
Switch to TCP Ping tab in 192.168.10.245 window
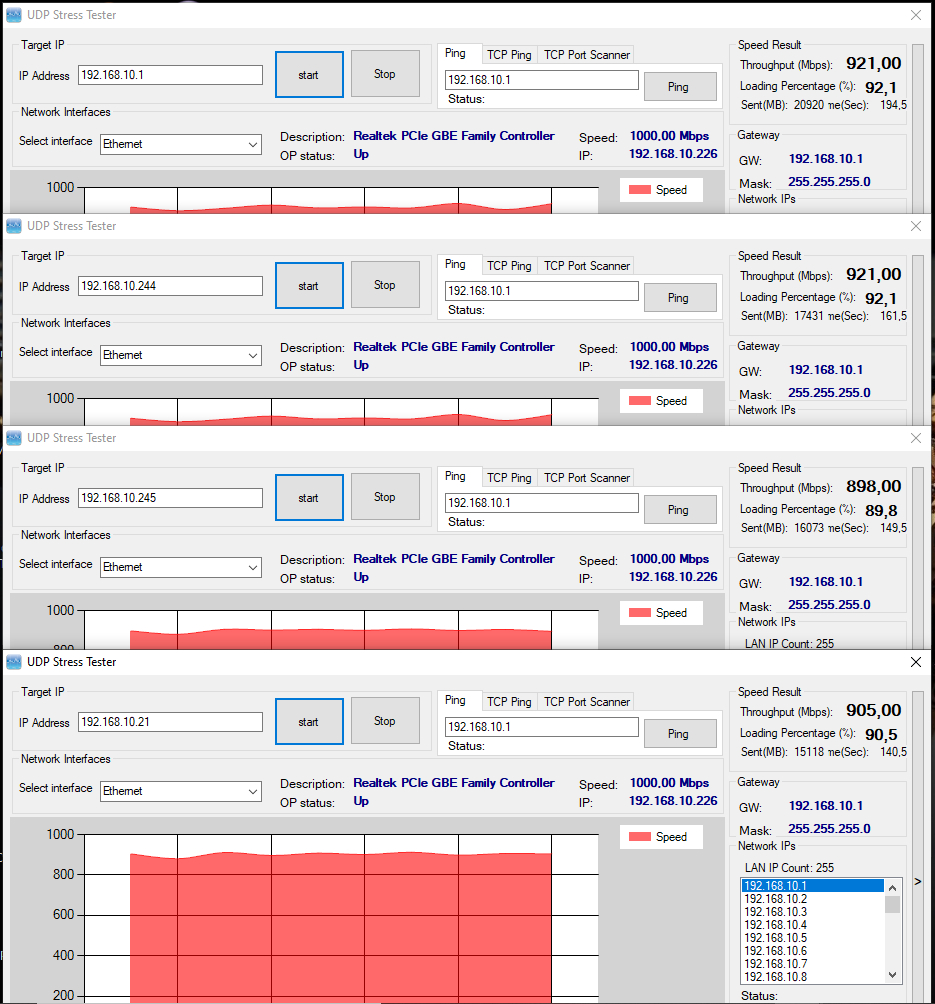point(509,478)
